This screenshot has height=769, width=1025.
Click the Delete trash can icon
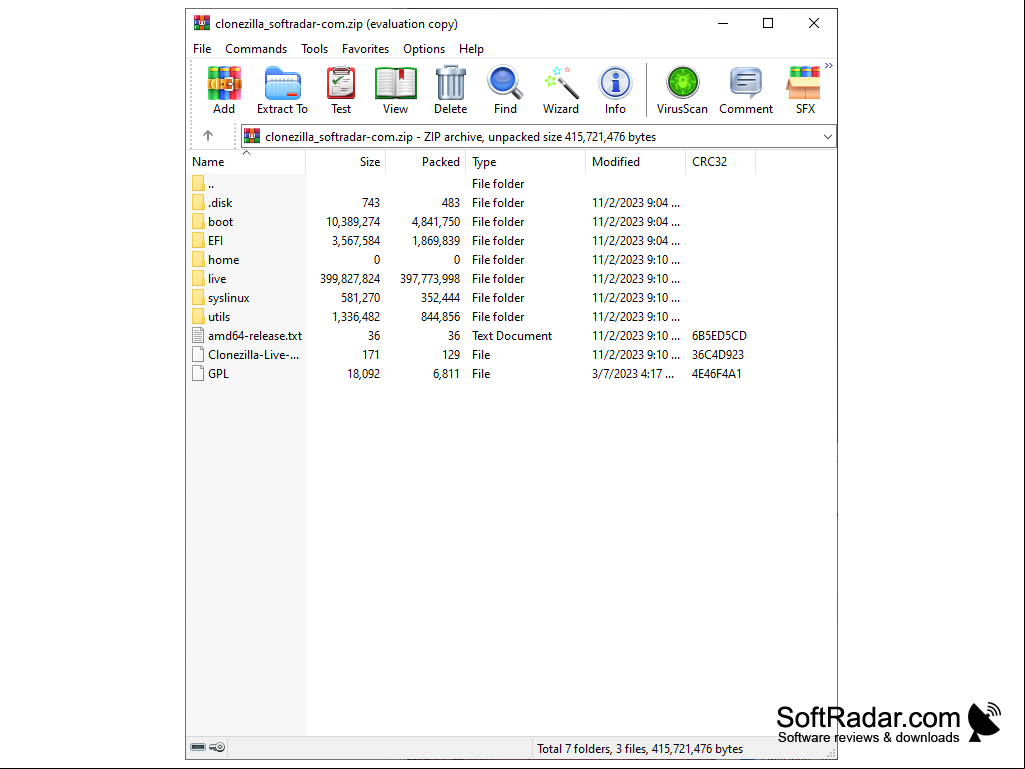coord(450,83)
